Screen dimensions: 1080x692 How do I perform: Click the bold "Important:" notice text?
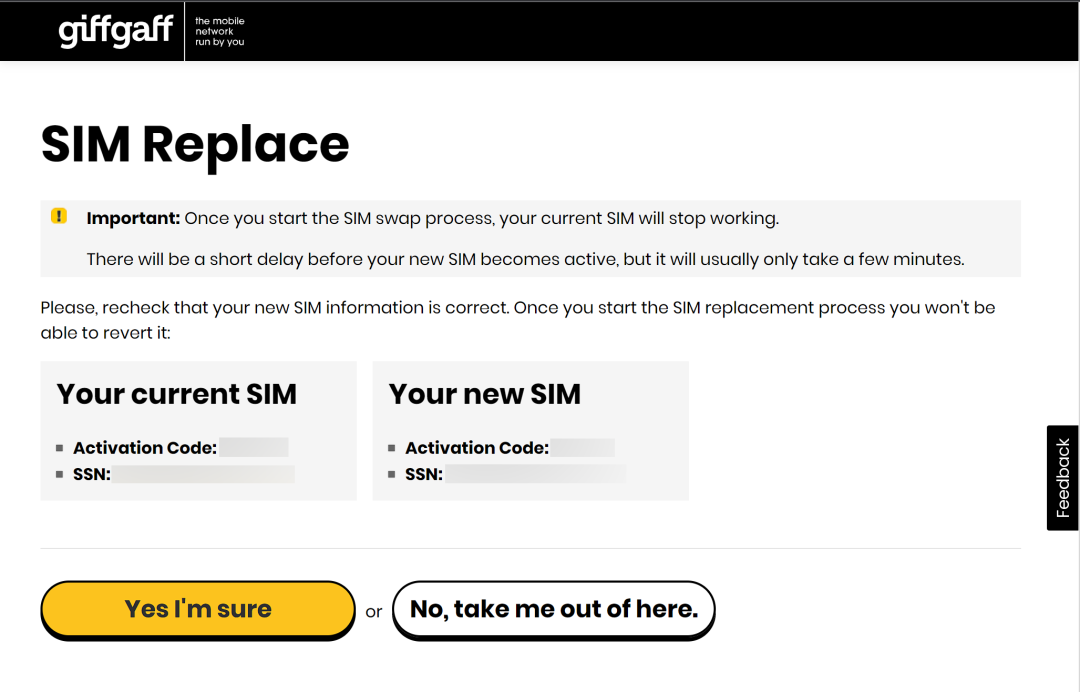133,218
